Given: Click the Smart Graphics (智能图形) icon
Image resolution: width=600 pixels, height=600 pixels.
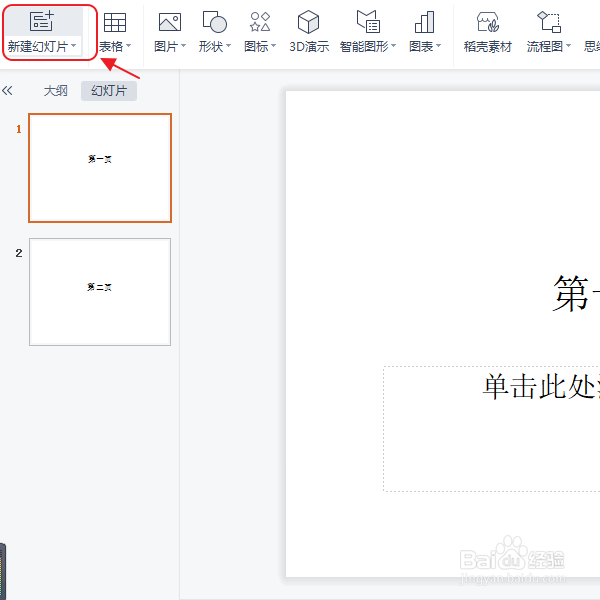Looking at the screenshot, I should pyautogui.click(x=368, y=21).
